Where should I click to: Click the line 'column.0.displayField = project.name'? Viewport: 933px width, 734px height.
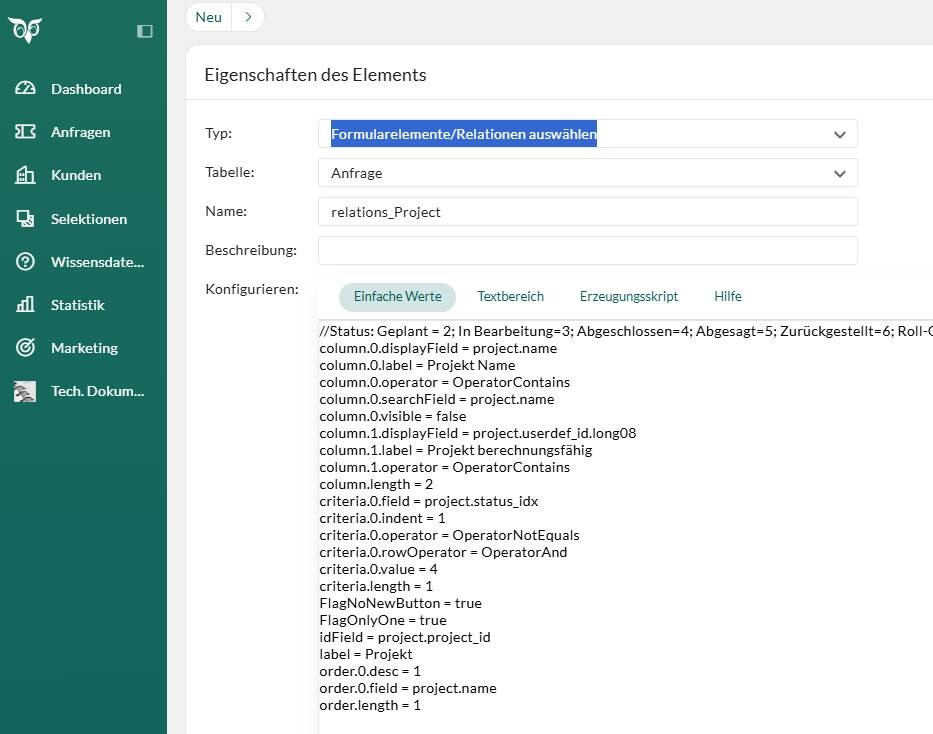(x=438, y=349)
